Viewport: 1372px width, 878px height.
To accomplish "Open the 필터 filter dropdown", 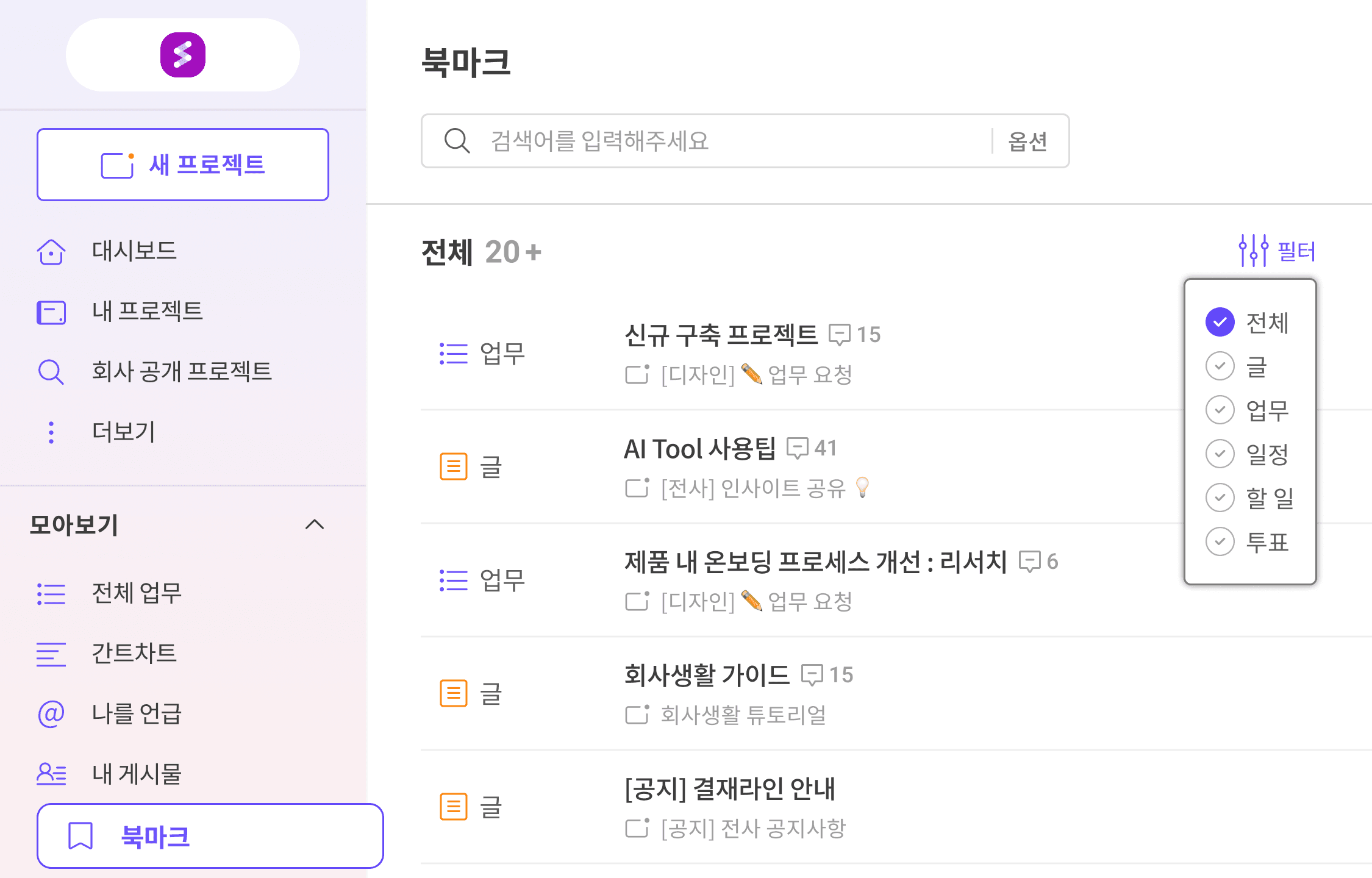I will pyautogui.click(x=1277, y=251).
